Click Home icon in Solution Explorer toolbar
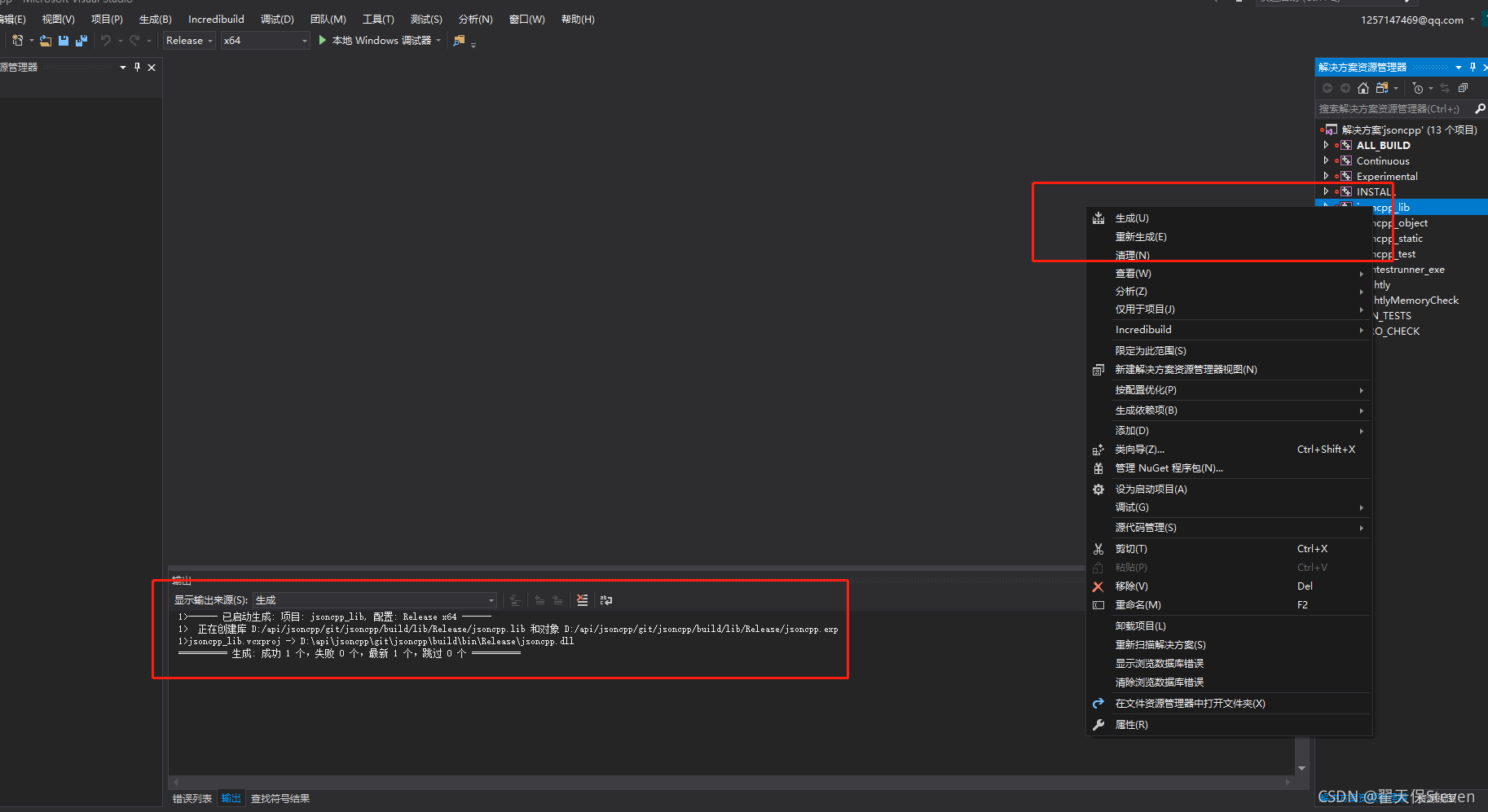Image resolution: width=1488 pixels, height=812 pixels. pyautogui.click(x=1363, y=88)
